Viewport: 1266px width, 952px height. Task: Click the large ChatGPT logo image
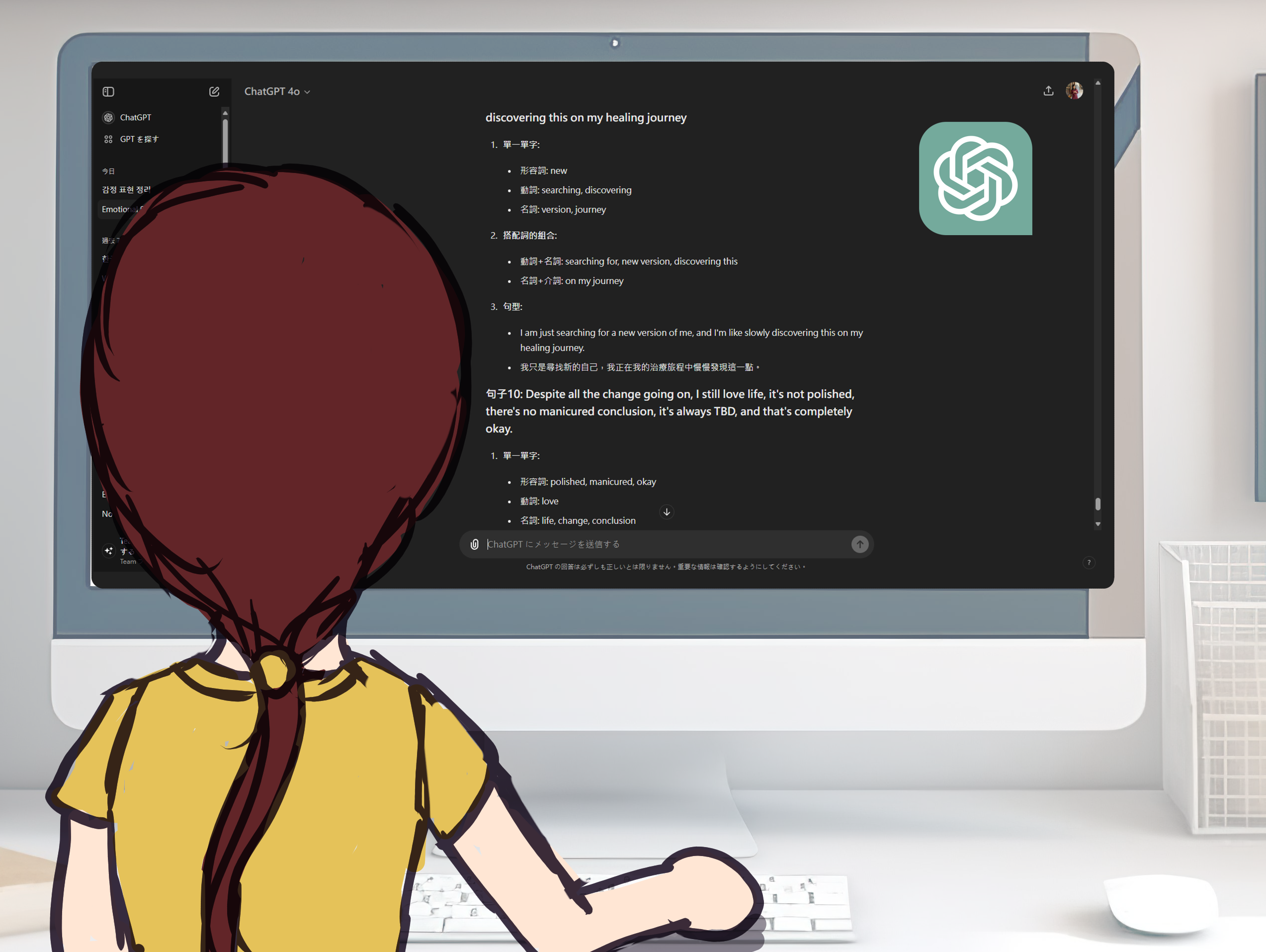coord(975,178)
